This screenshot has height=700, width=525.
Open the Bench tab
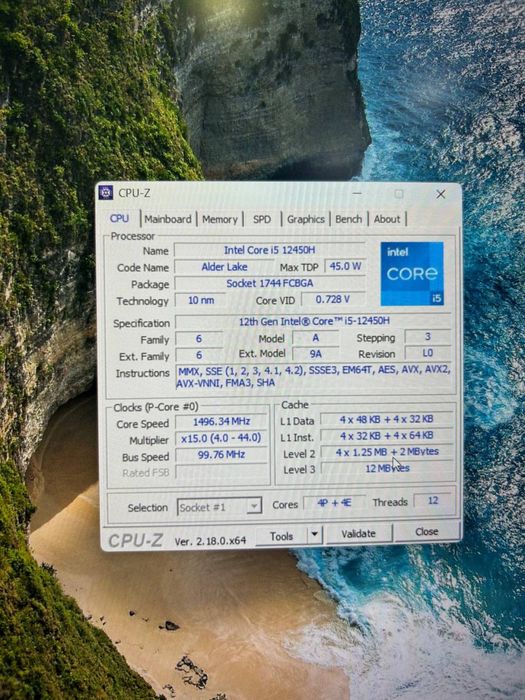pyautogui.click(x=349, y=219)
